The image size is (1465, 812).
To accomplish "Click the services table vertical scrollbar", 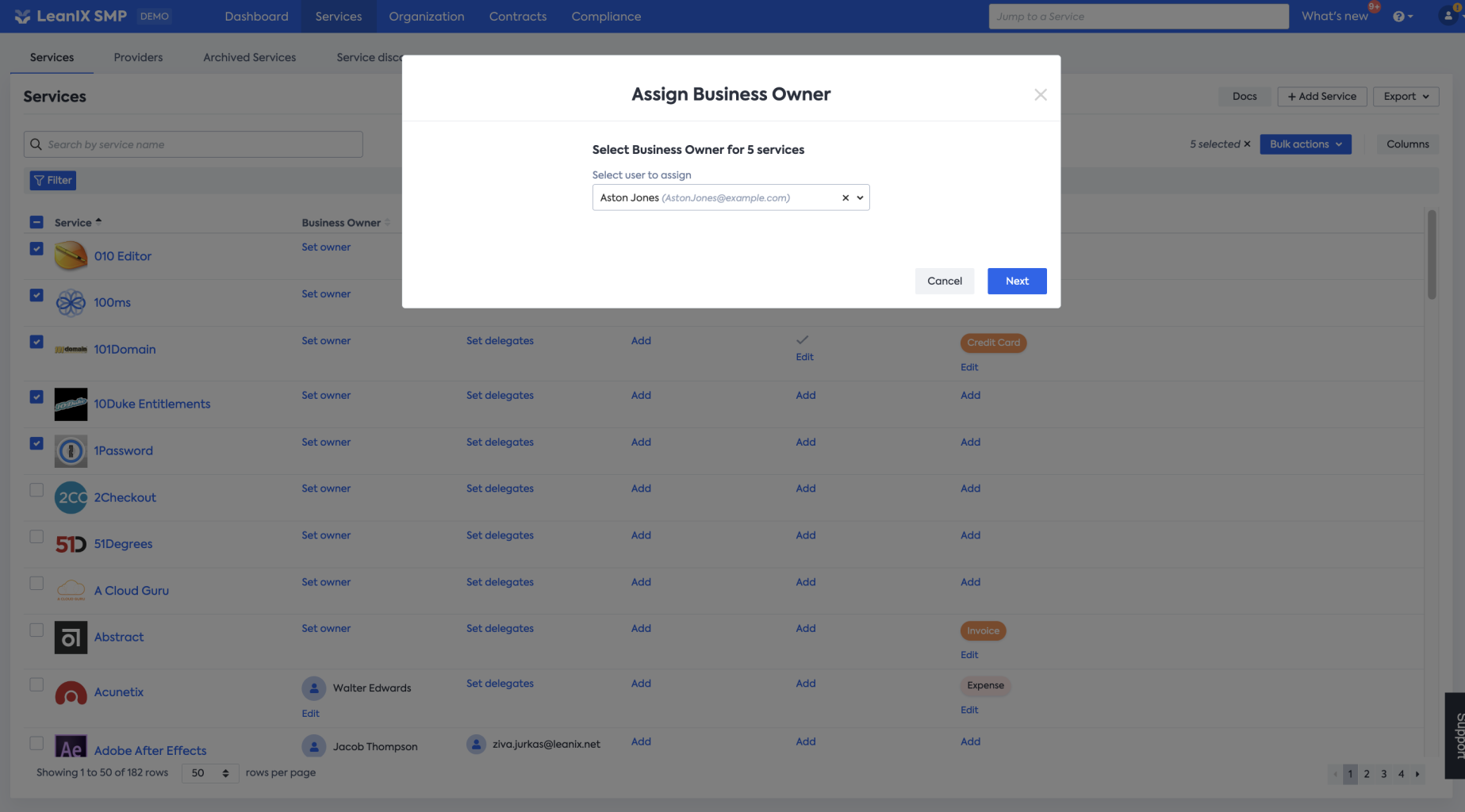I will (1432, 255).
